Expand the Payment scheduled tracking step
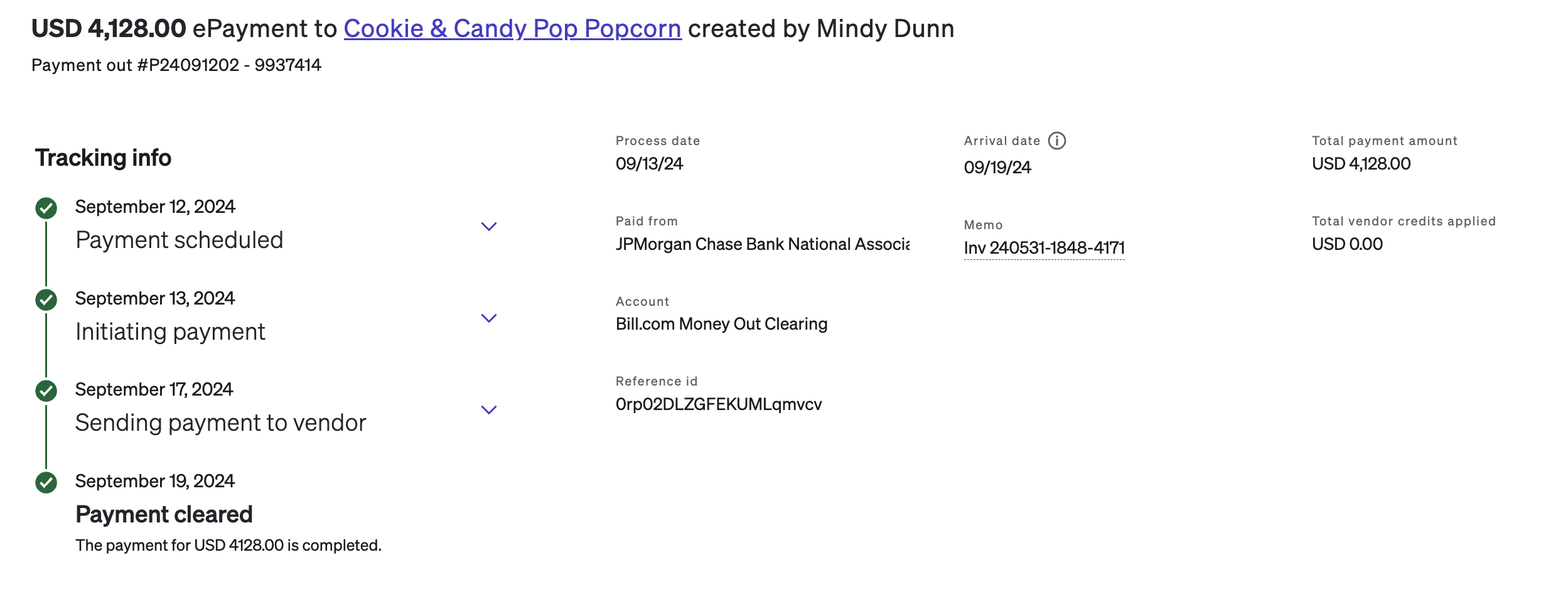The image size is (1568, 589). (488, 226)
